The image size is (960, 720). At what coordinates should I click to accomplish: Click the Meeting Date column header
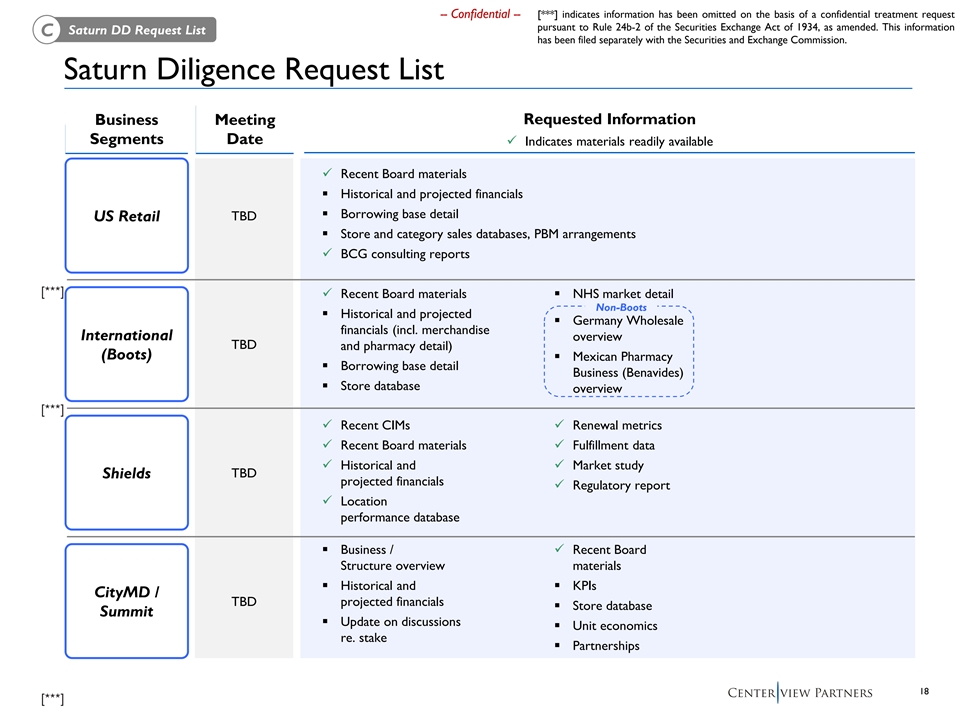pyautogui.click(x=245, y=129)
